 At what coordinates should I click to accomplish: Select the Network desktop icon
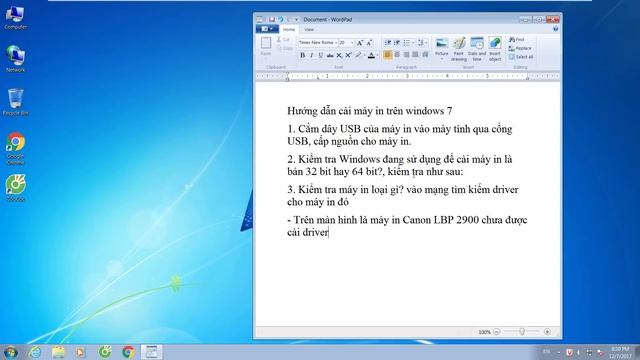pyautogui.click(x=16, y=59)
